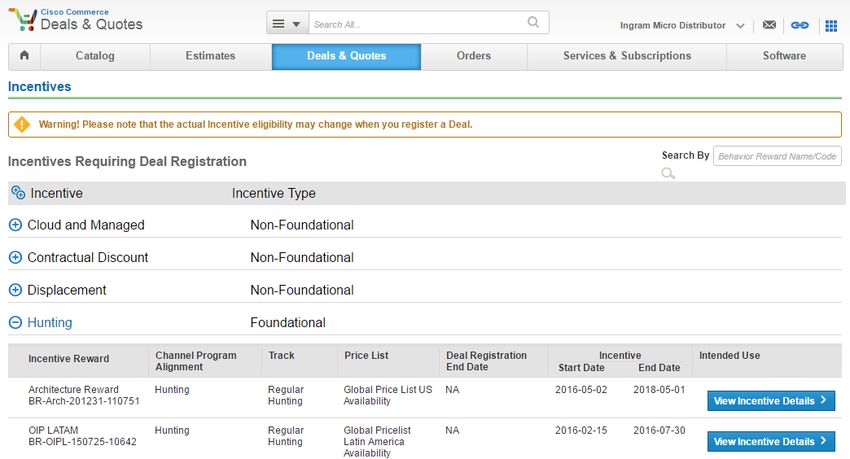Click the Cisco Commerce cart logo
850x459 pixels.
tap(23, 20)
